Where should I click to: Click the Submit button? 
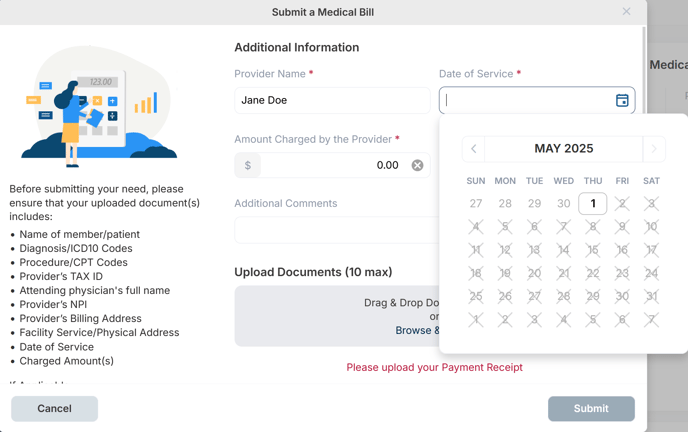591,409
